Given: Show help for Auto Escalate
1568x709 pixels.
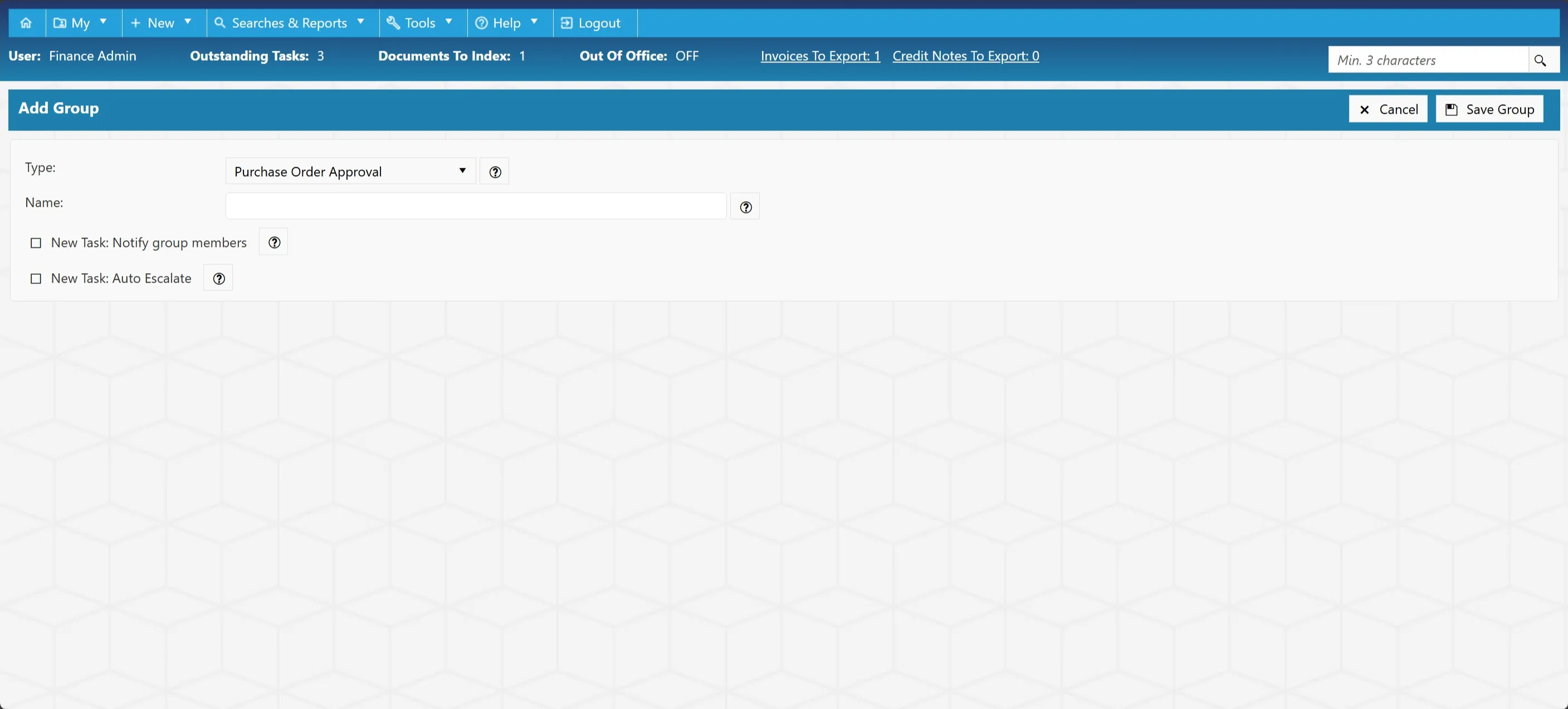Looking at the screenshot, I should click(x=218, y=278).
